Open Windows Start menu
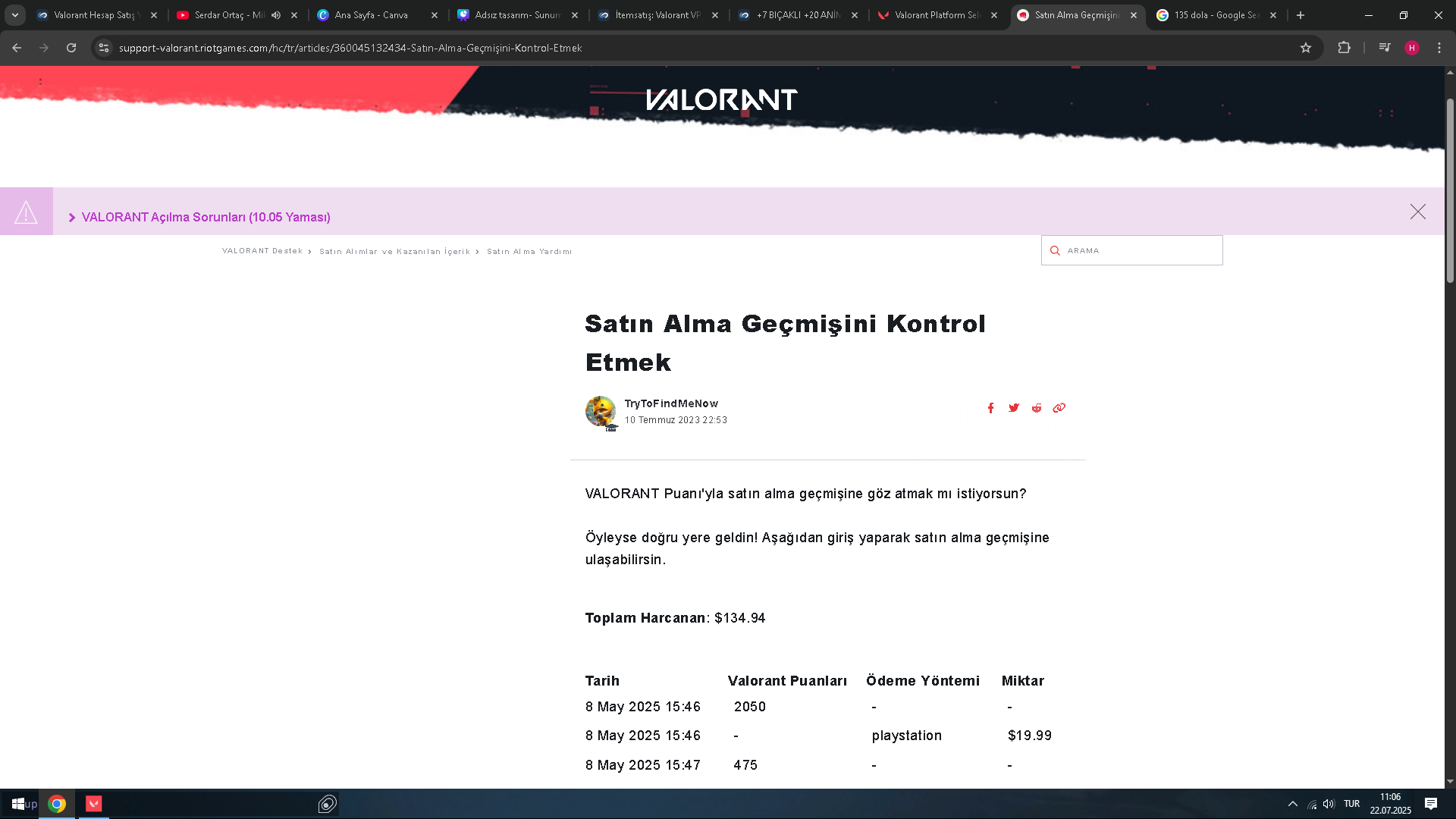The image size is (1456, 819). coord(18,804)
